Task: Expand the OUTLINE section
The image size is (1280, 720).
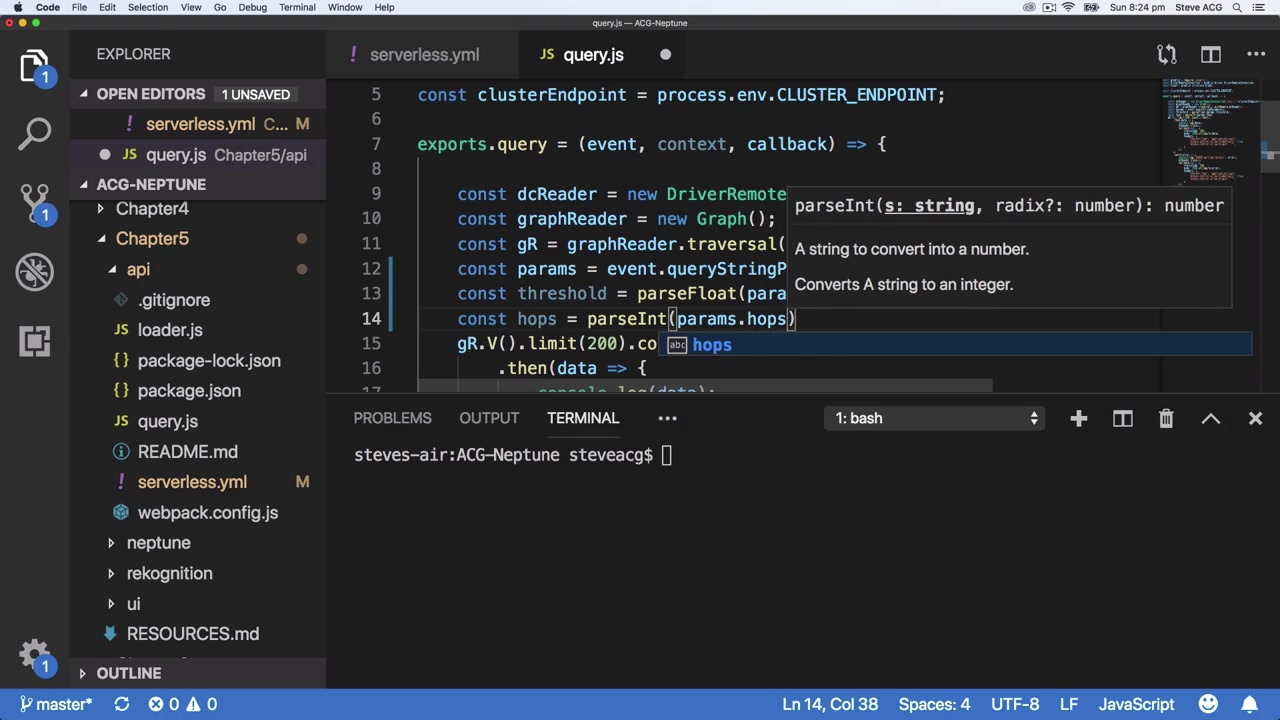Action: [x=128, y=674]
